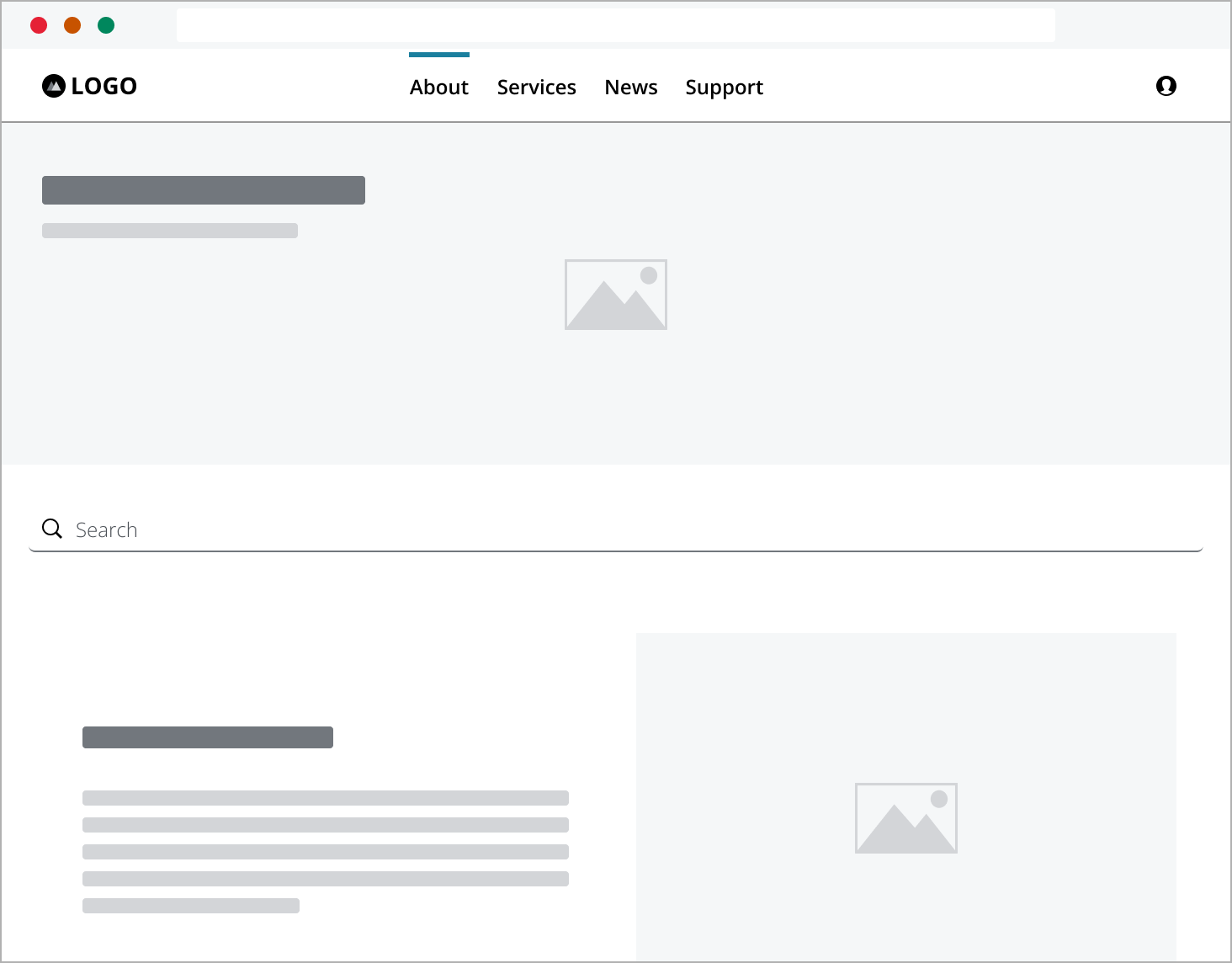Click the lower image placeholder icon
The width and height of the screenshot is (1232, 963).
point(905,817)
